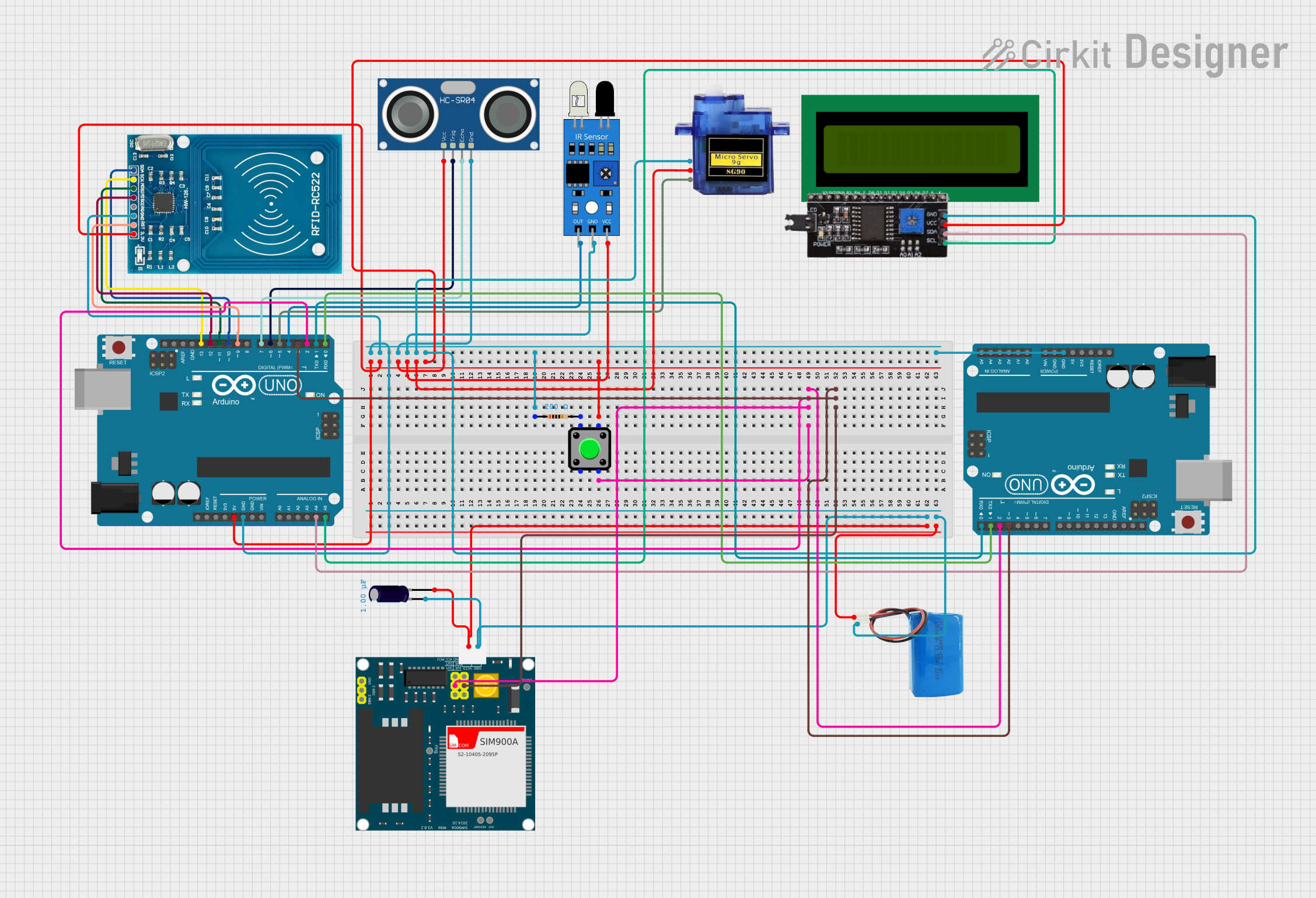
Task: Click RESET button on upright Arduino
Action: [x=118, y=348]
